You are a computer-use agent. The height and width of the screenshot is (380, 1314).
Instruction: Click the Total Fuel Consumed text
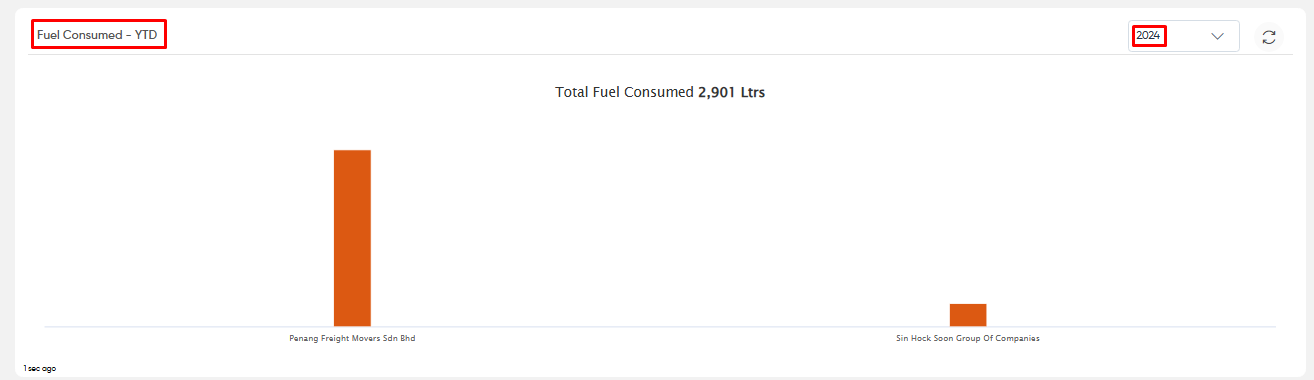624,92
